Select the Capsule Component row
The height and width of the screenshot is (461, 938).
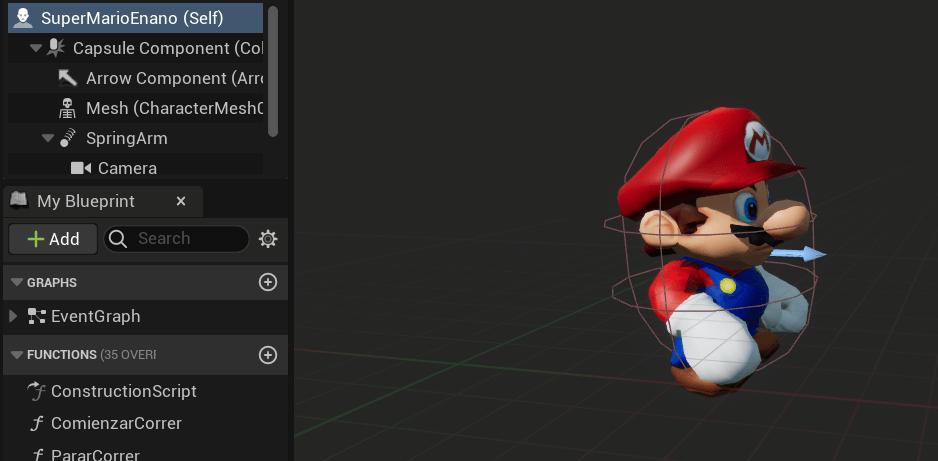click(x=135, y=48)
